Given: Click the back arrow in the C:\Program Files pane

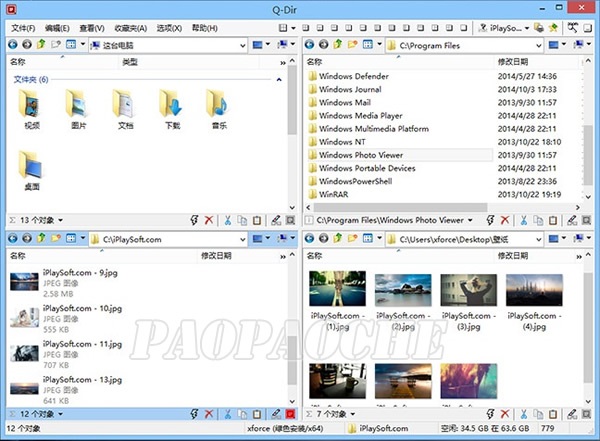Looking at the screenshot, I should (x=310, y=45).
